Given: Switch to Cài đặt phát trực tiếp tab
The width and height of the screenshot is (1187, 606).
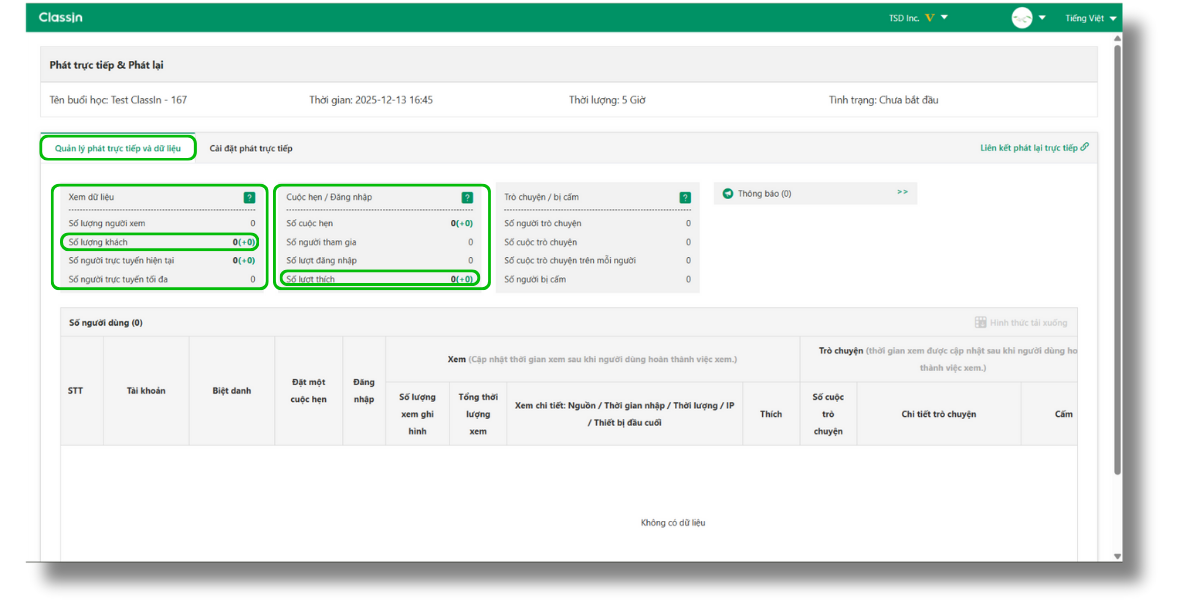Looking at the screenshot, I should (251, 149).
